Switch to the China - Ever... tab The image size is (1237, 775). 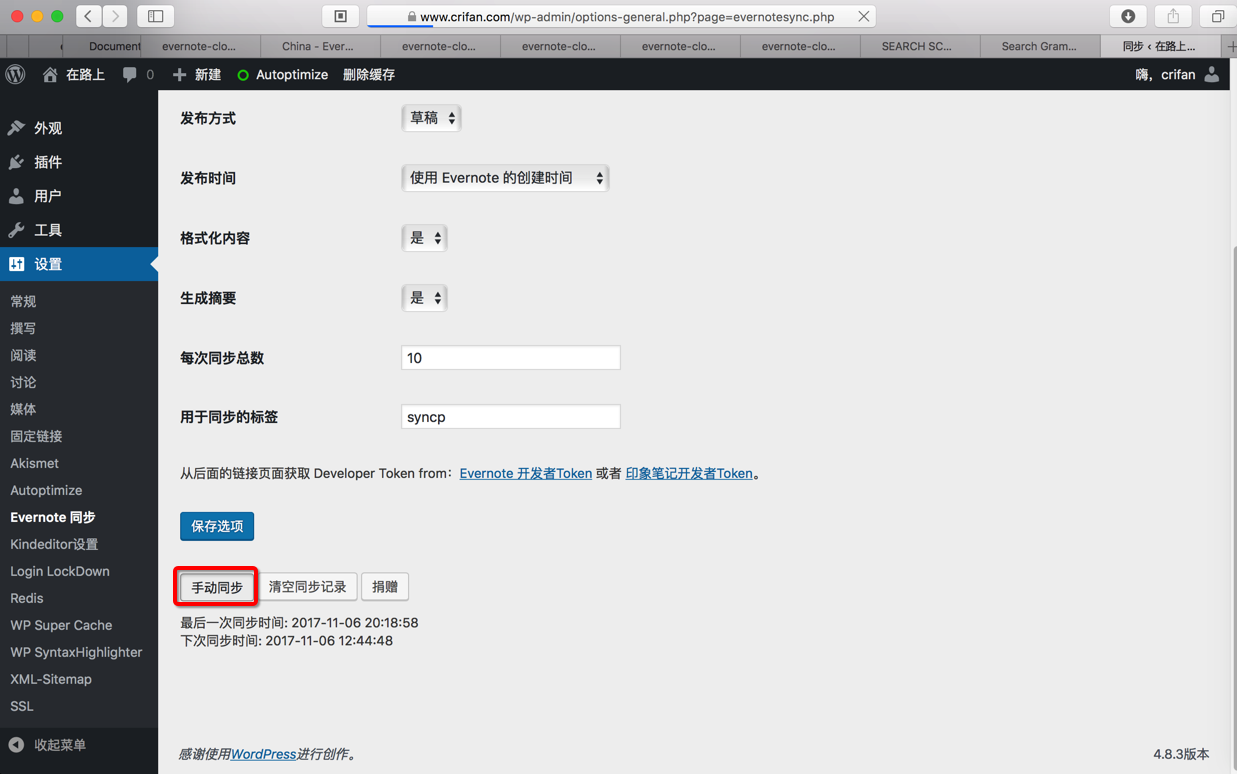pyautogui.click(x=318, y=46)
